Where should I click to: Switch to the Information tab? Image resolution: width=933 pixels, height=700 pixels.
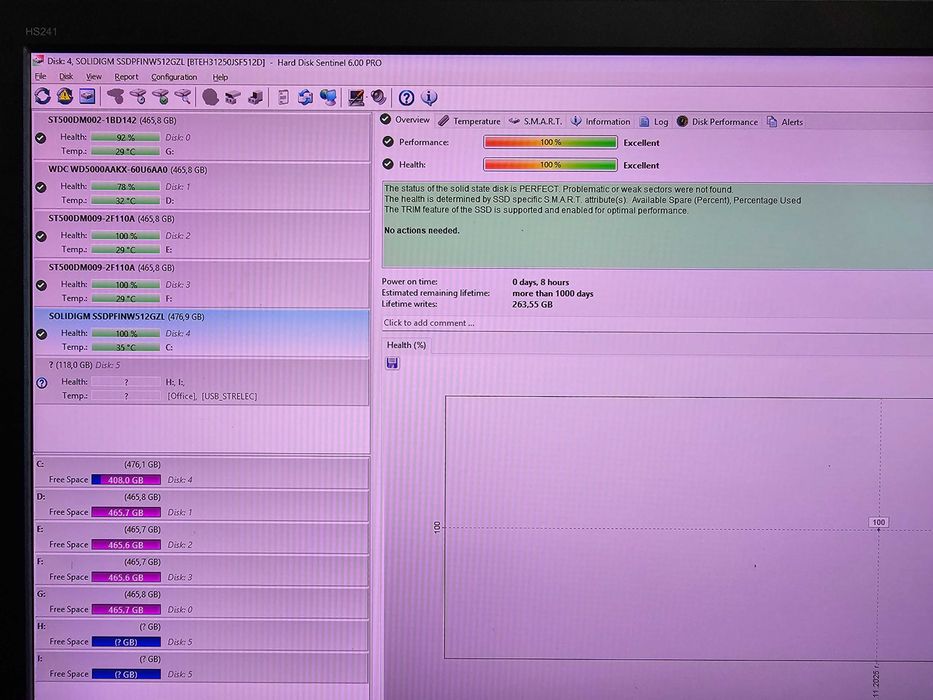pos(601,121)
